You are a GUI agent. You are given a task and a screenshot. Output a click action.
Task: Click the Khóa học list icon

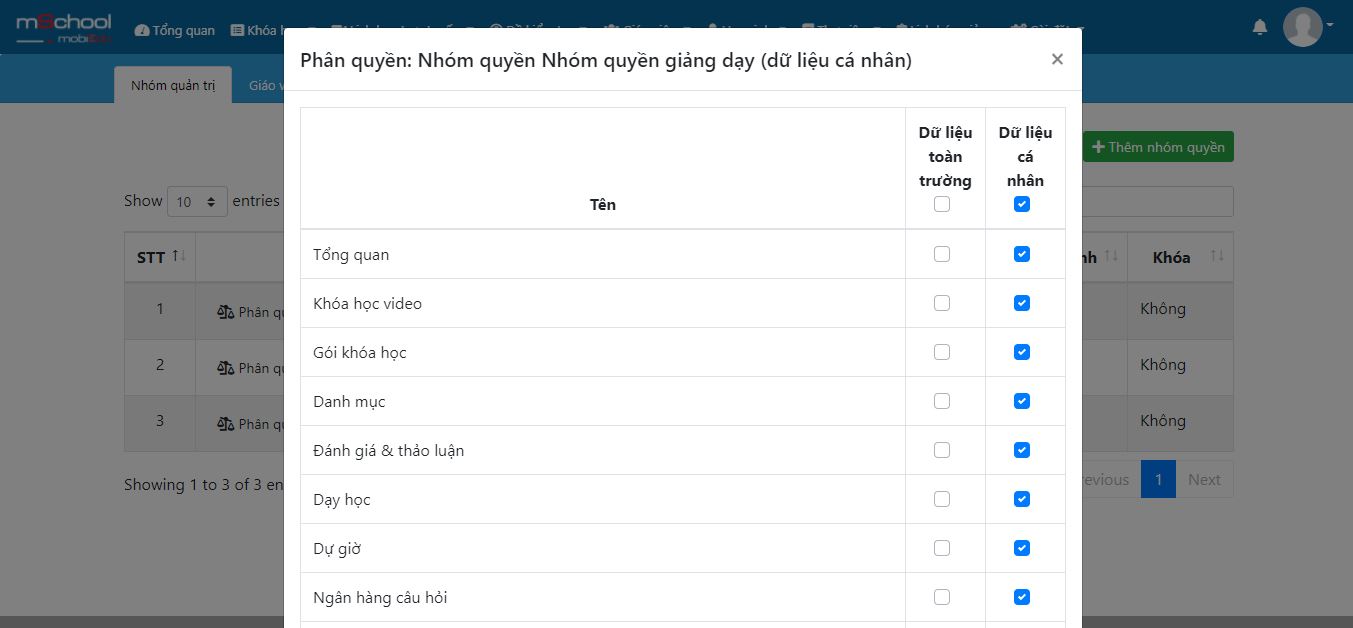(x=237, y=30)
